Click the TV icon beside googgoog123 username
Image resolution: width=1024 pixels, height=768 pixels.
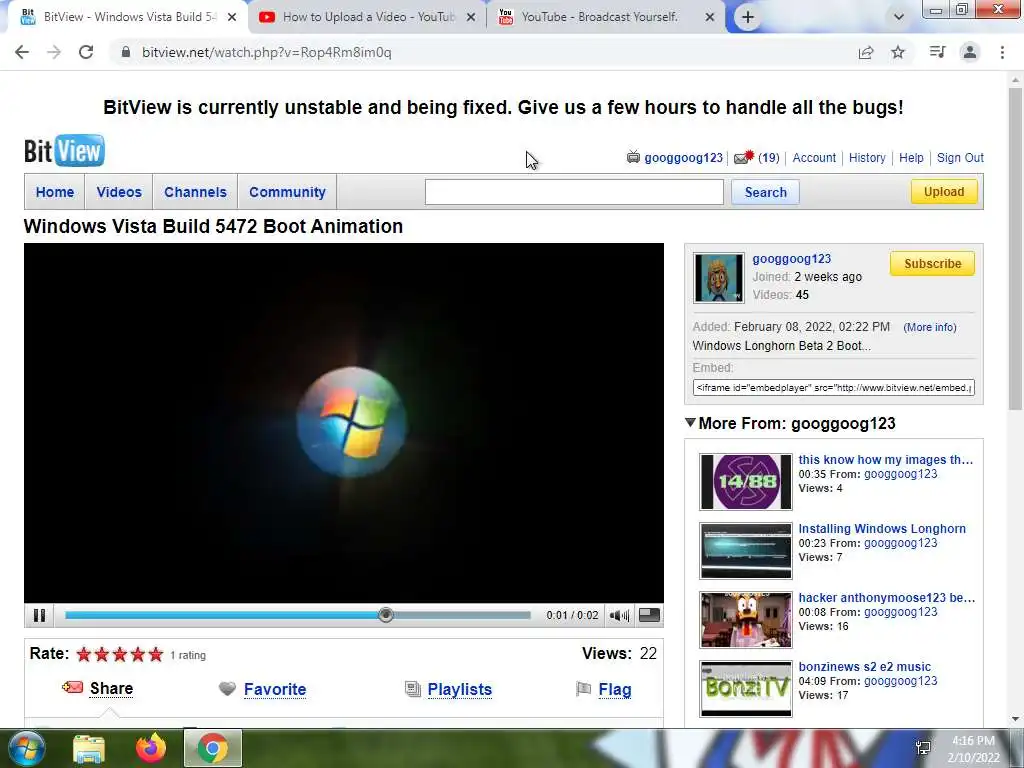point(633,157)
